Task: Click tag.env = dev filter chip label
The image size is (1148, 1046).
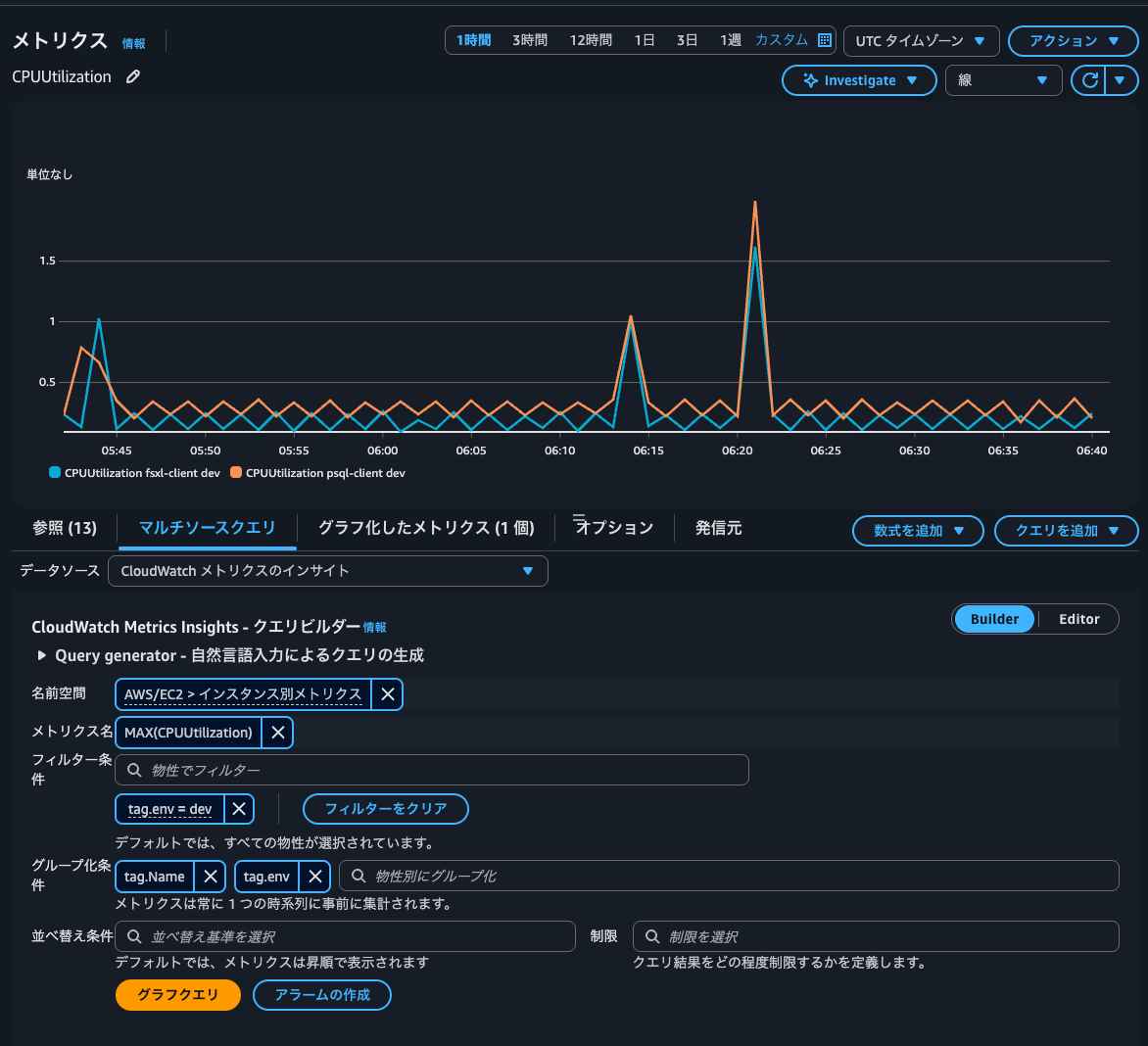Action: tap(169, 809)
